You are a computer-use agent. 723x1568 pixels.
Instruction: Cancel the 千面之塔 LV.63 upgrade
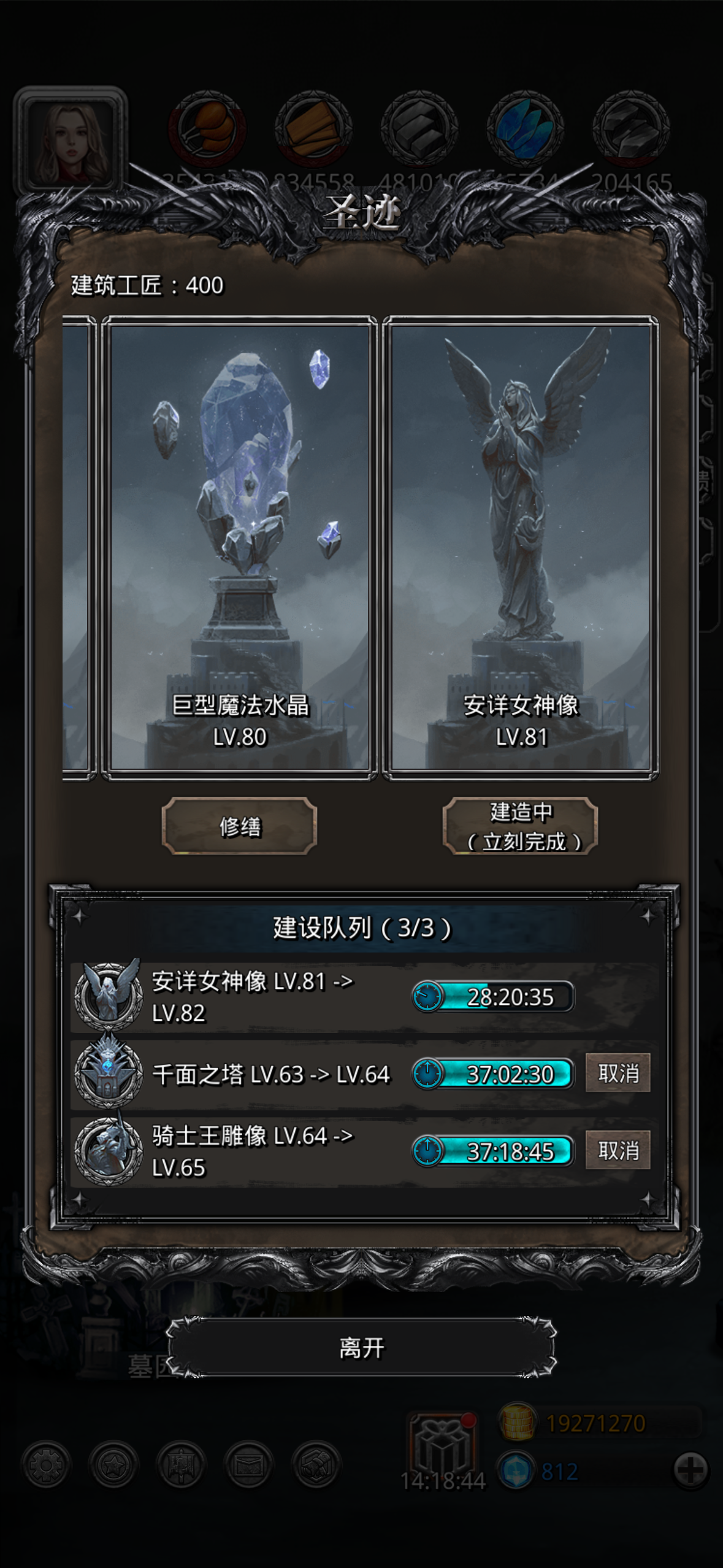[x=618, y=1073]
